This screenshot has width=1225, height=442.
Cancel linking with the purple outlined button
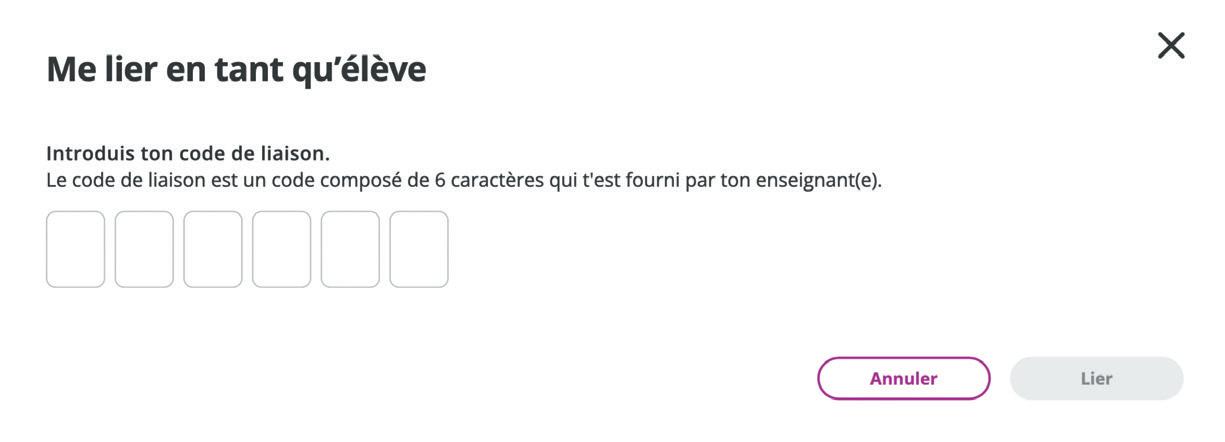tap(904, 378)
